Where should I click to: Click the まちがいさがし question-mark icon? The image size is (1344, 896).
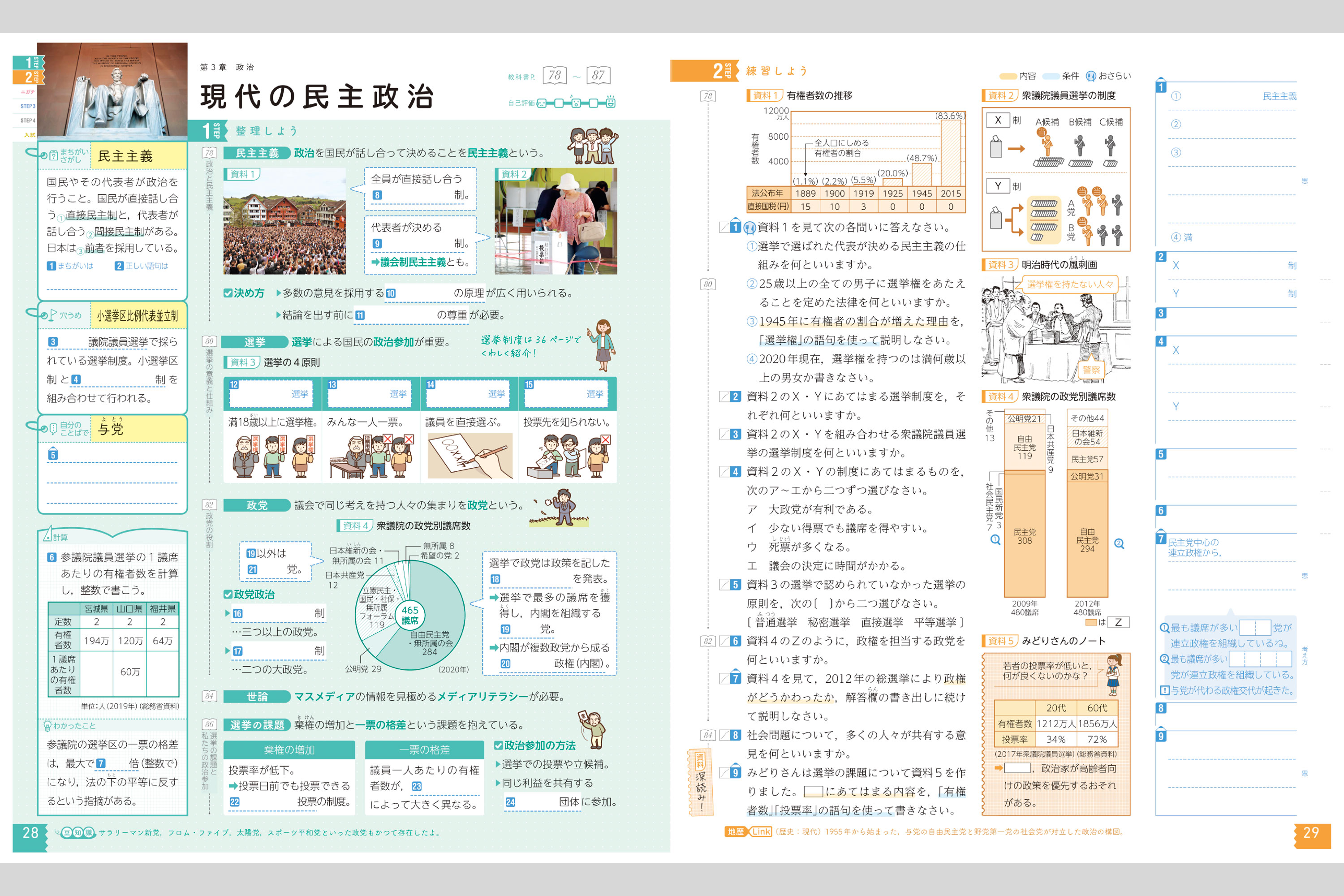coord(53,155)
